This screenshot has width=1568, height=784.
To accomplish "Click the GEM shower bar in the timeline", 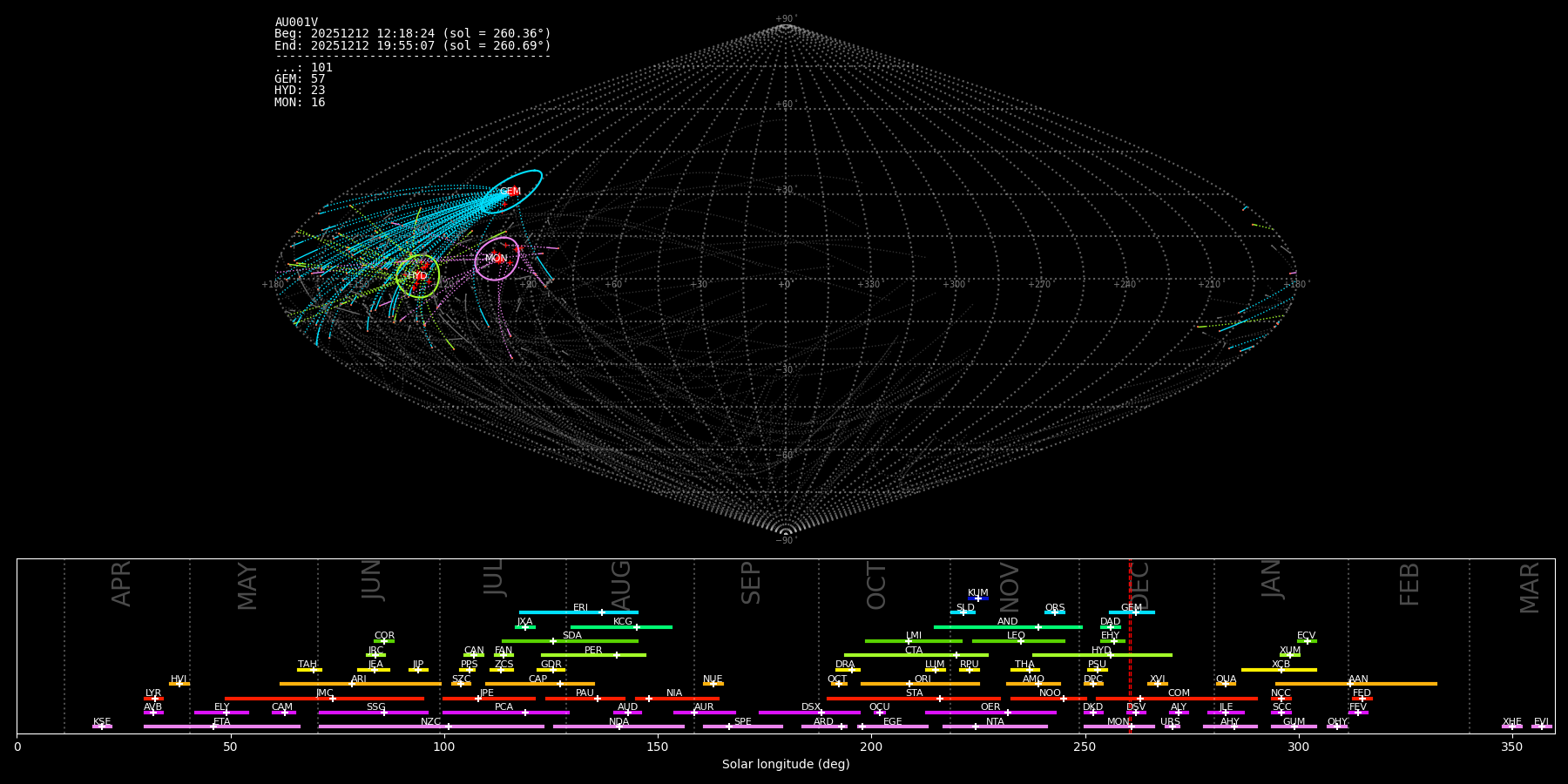I will tap(1132, 612).
